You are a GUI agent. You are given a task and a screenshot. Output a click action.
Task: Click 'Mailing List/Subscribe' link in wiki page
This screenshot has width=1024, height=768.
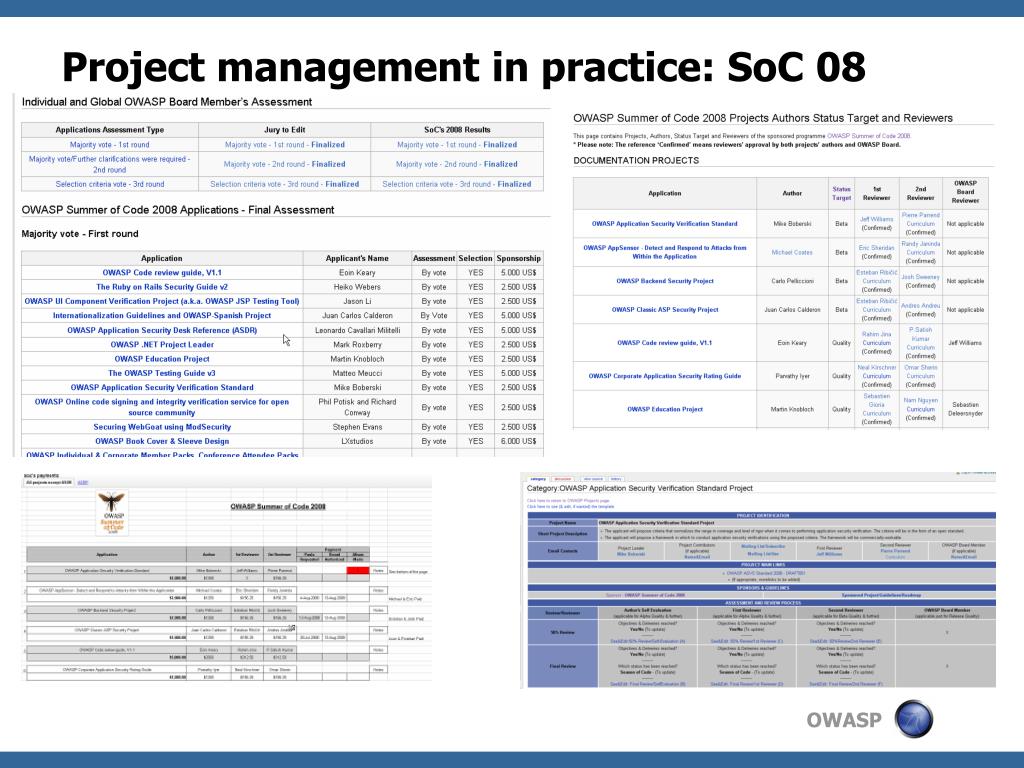[x=763, y=547]
